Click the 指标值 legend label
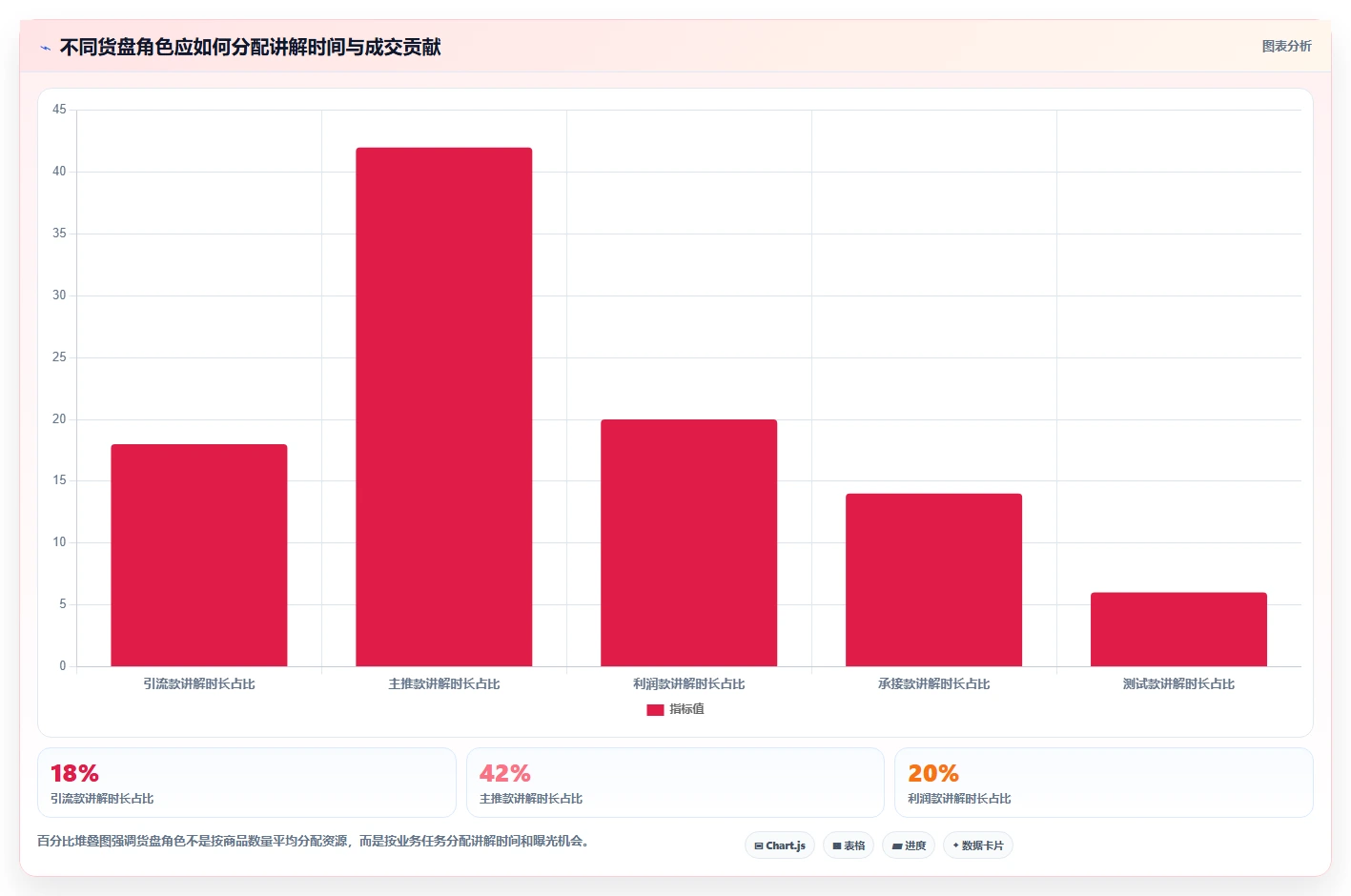 (x=686, y=709)
